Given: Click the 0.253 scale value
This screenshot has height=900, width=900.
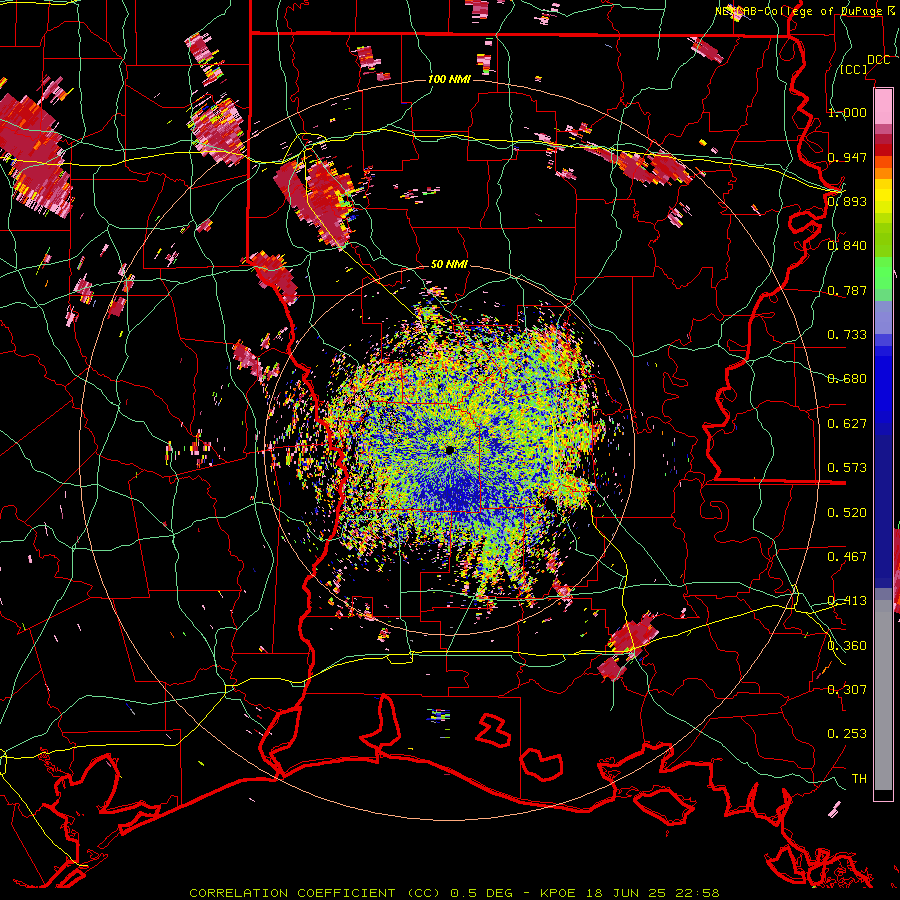Looking at the screenshot, I should (x=847, y=734).
